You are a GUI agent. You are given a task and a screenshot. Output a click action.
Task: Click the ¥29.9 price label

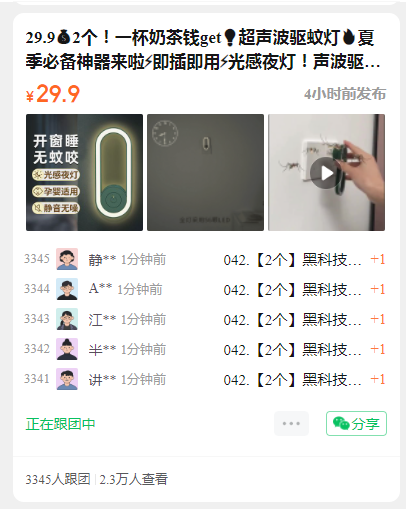[x=53, y=94]
